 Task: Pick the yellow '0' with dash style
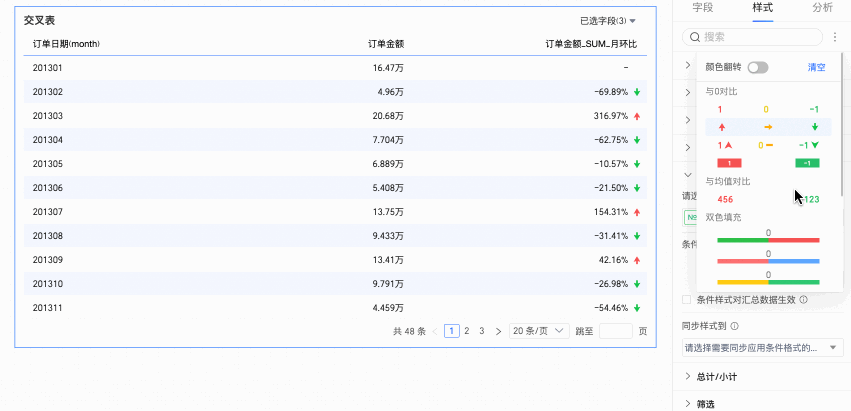pyautogui.click(x=766, y=145)
